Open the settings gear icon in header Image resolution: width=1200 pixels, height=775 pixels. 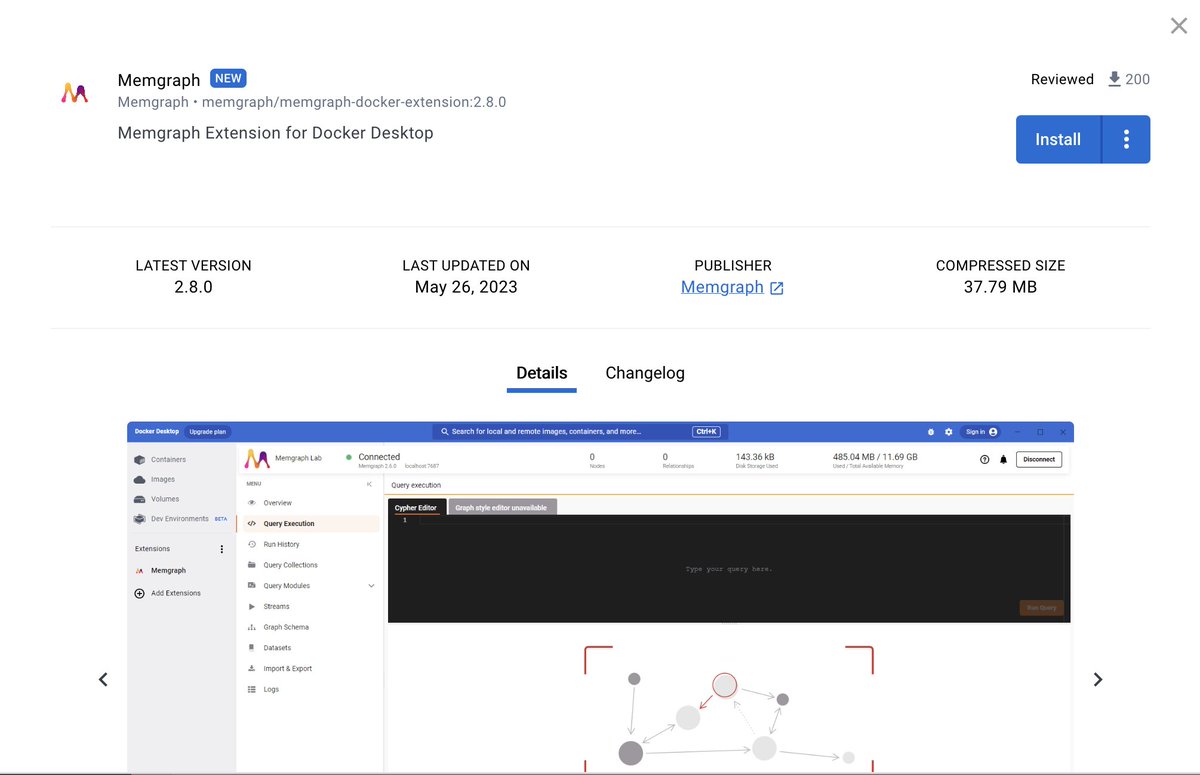click(948, 432)
